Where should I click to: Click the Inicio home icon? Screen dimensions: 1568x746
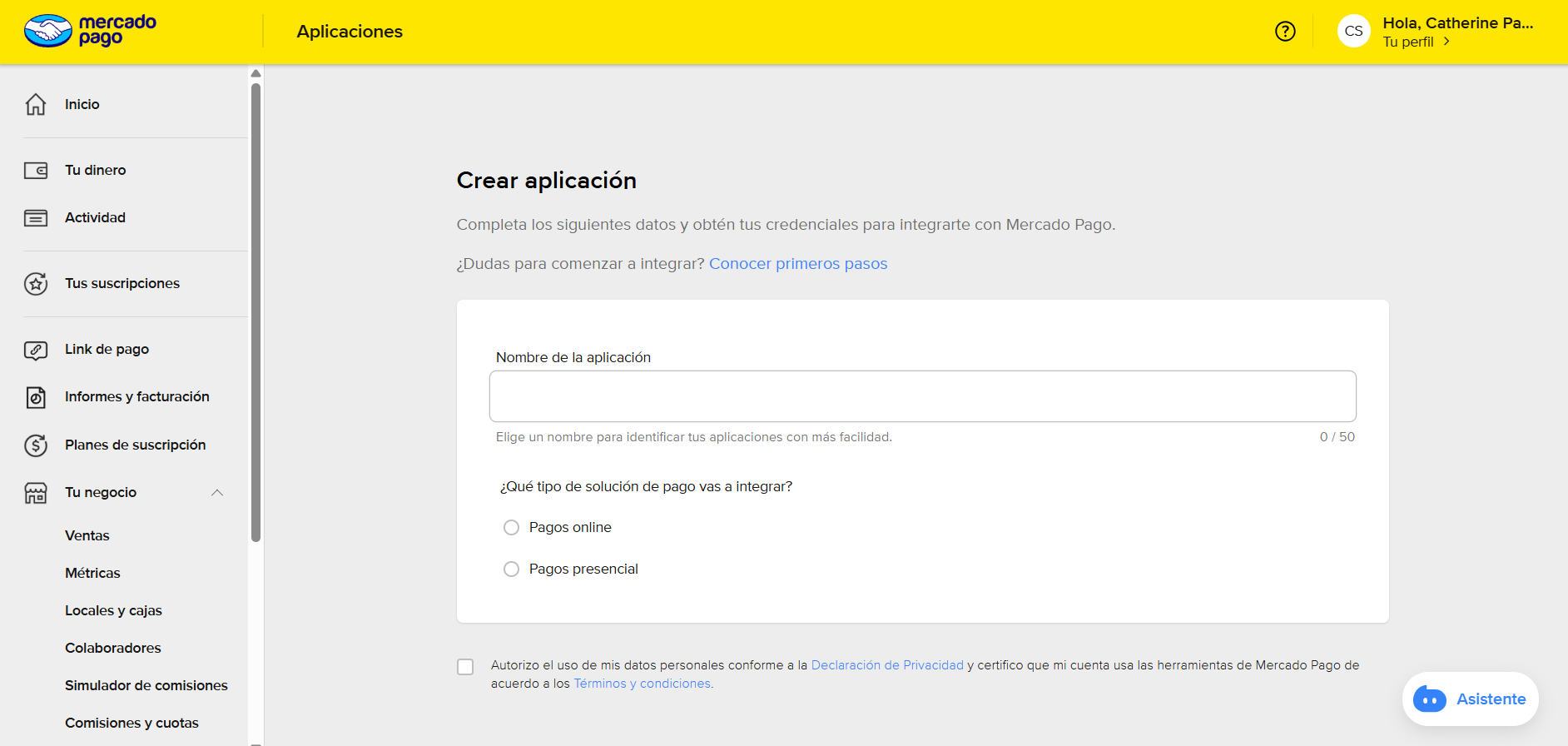tap(36, 104)
